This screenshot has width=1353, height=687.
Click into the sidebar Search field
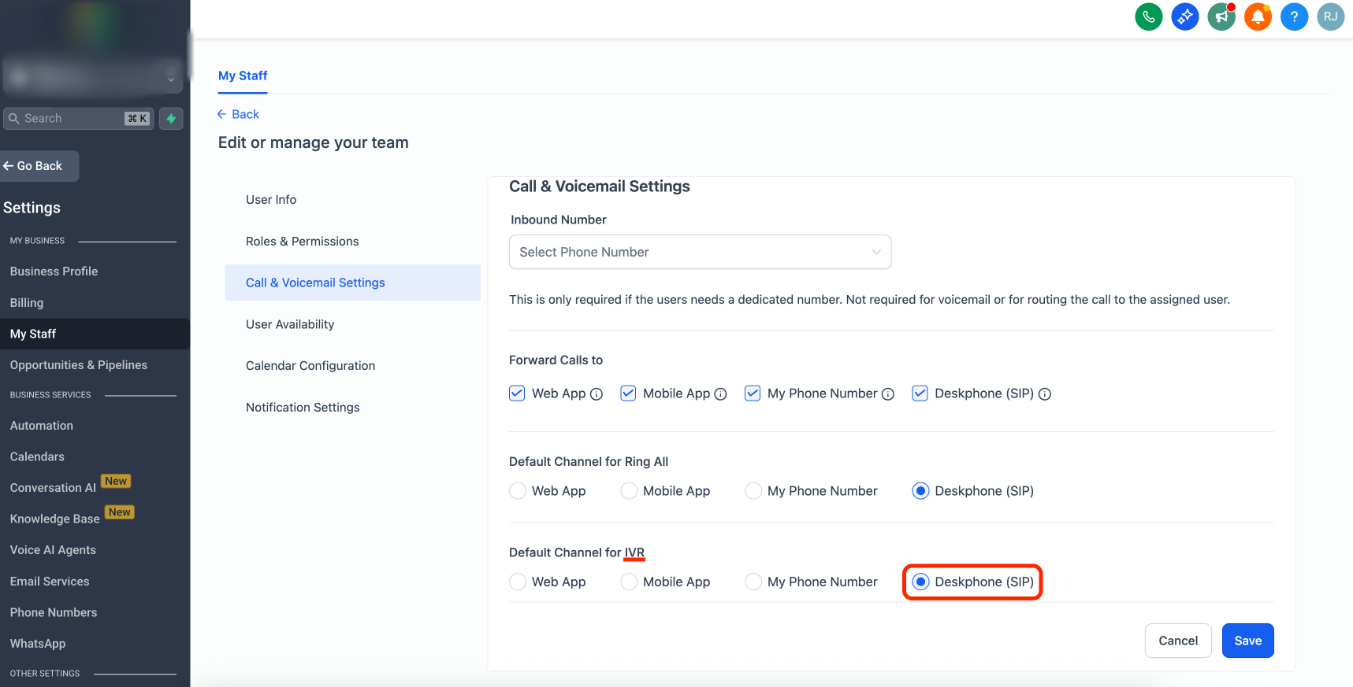pos(78,118)
